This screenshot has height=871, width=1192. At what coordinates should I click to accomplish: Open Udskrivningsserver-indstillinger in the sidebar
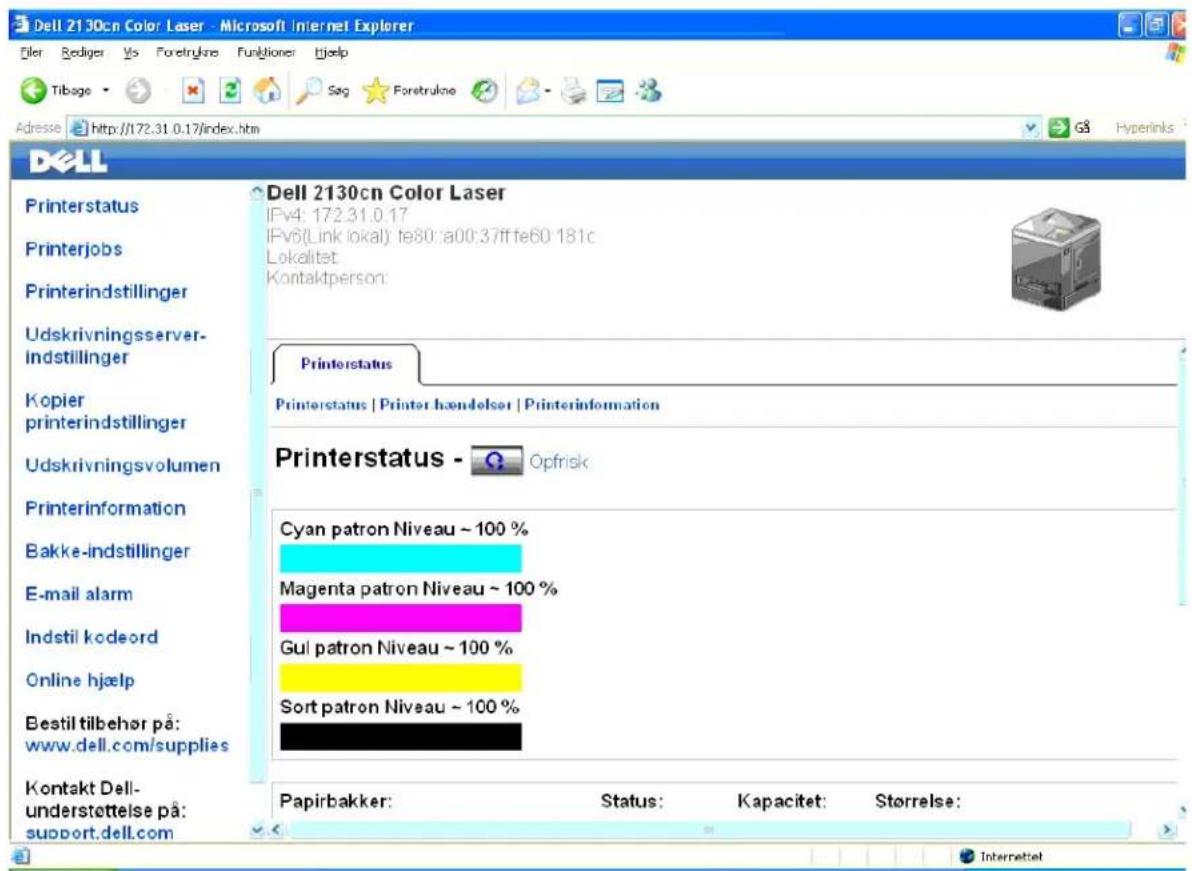pyautogui.click(x=116, y=346)
